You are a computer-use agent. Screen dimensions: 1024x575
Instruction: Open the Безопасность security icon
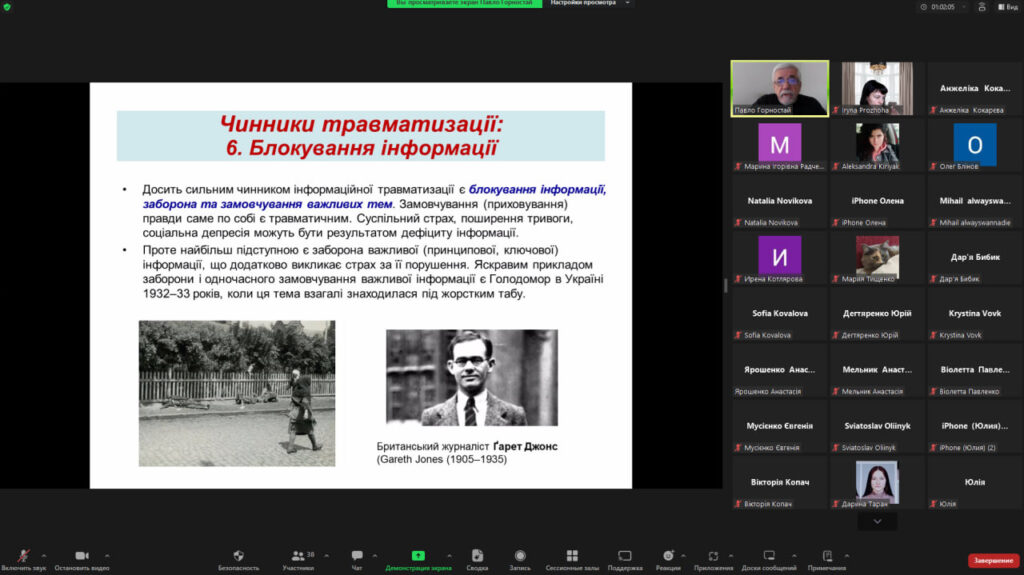coord(238,556)
